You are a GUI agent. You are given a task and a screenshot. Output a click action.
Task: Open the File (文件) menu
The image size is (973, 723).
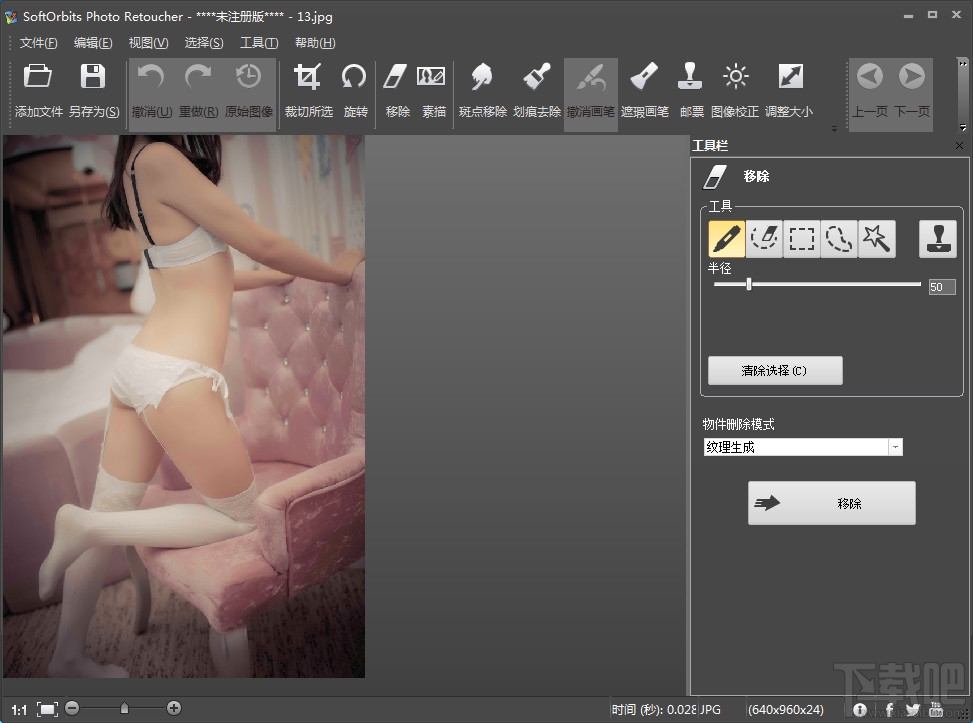[38, 43]
